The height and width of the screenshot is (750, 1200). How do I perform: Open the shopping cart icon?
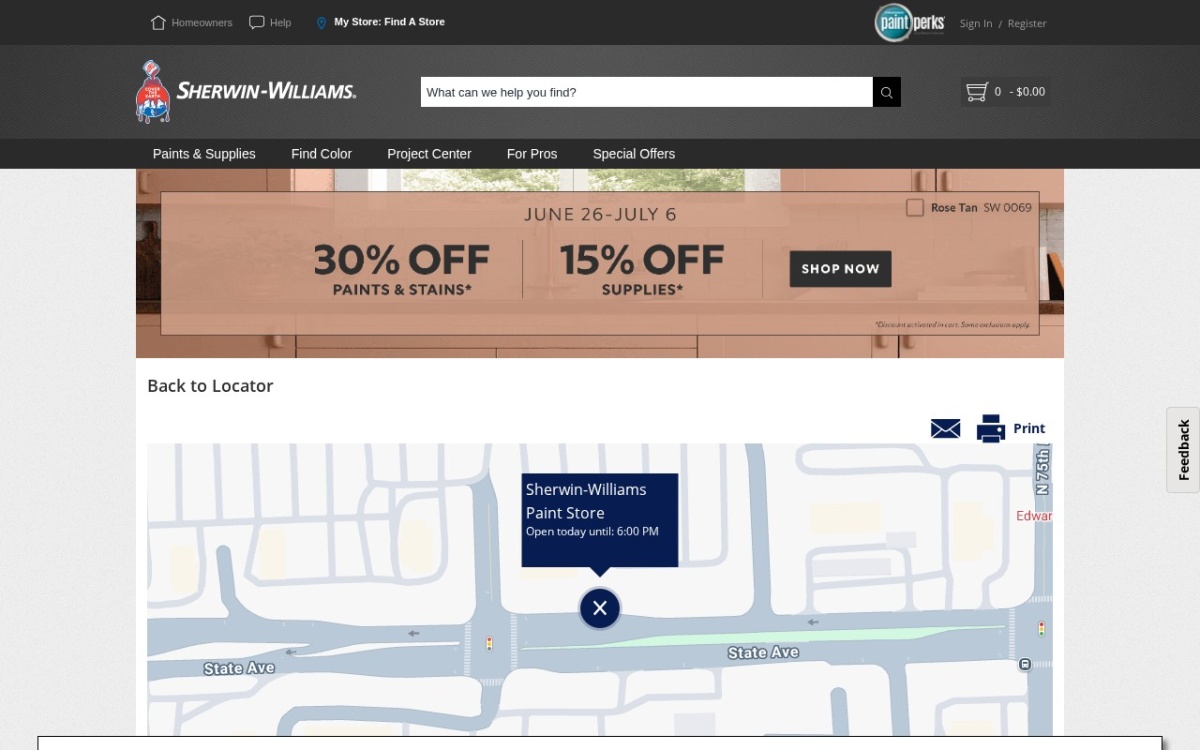coord(977,92)
